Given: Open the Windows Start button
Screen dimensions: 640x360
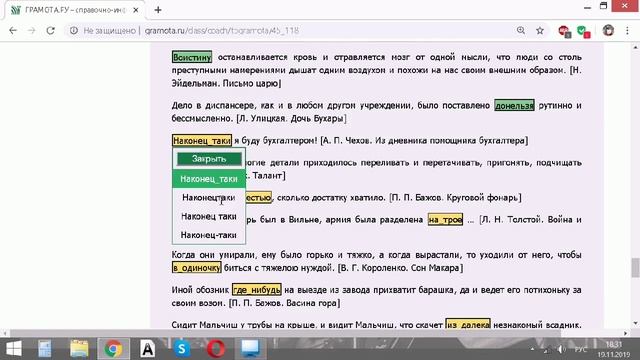Looking at the screenshot, I should [x=13, y=349].
